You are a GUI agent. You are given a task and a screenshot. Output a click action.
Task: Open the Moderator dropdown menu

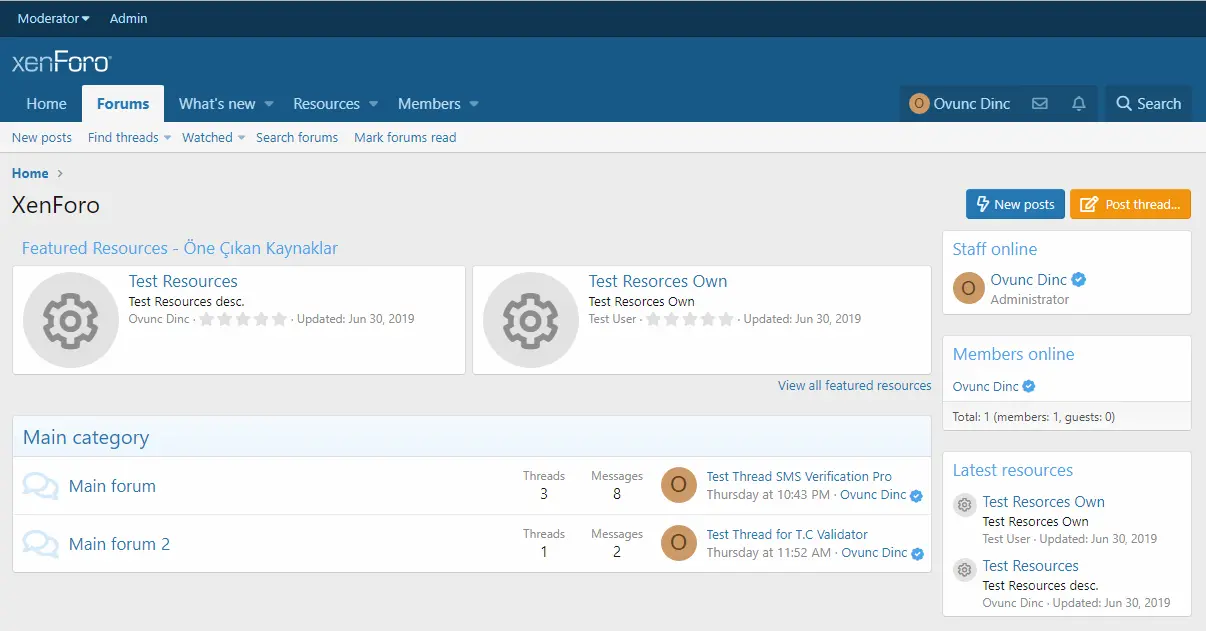53,19
